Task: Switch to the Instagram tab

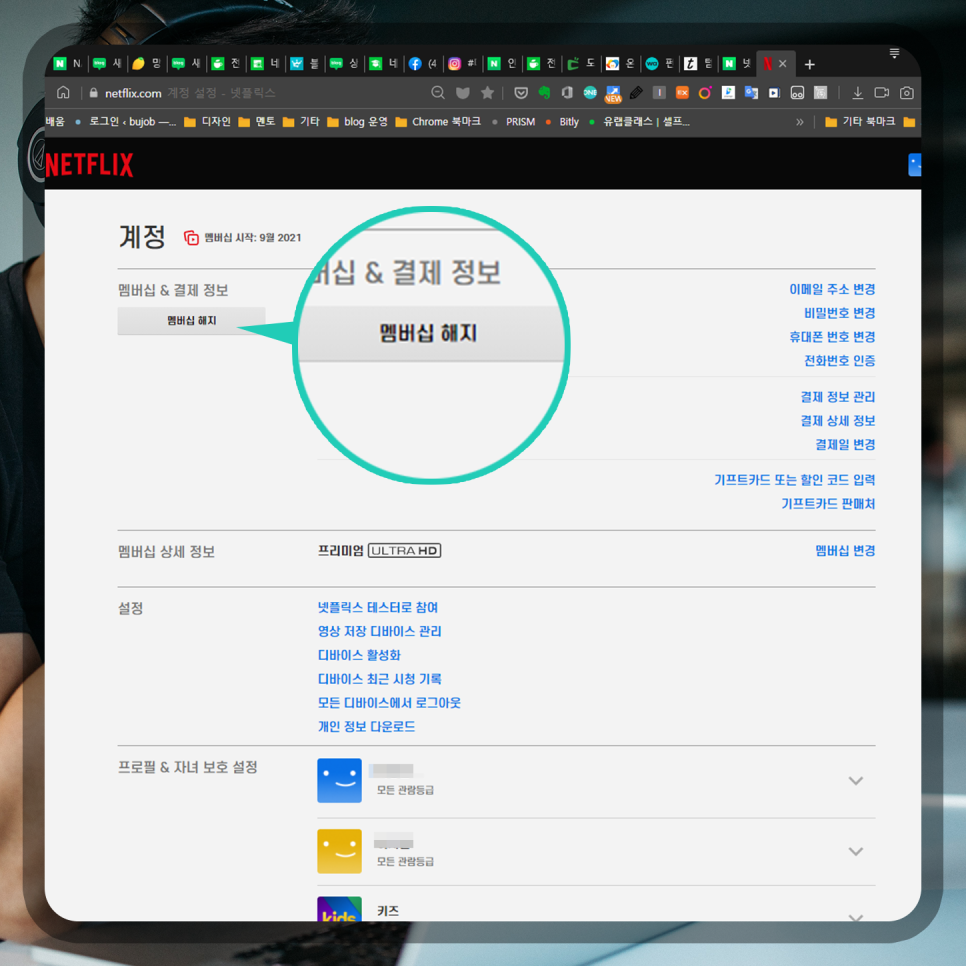Action: point(463,63)
